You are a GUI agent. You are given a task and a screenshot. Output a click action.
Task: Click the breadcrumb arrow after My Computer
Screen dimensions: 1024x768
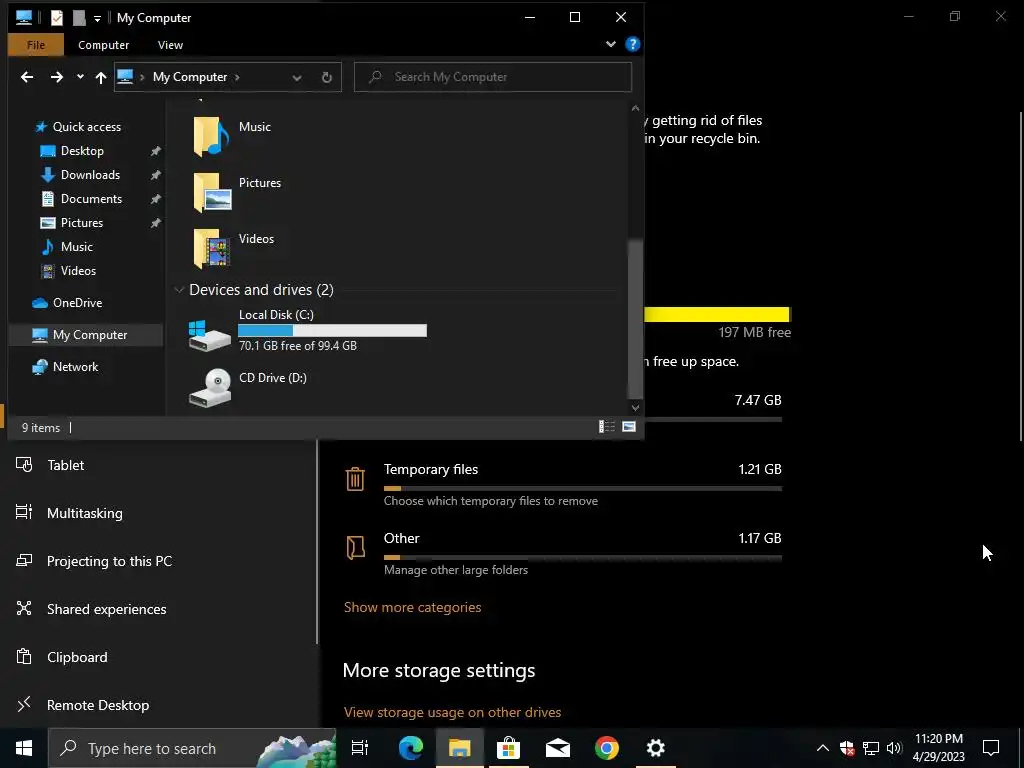point(237,77)
